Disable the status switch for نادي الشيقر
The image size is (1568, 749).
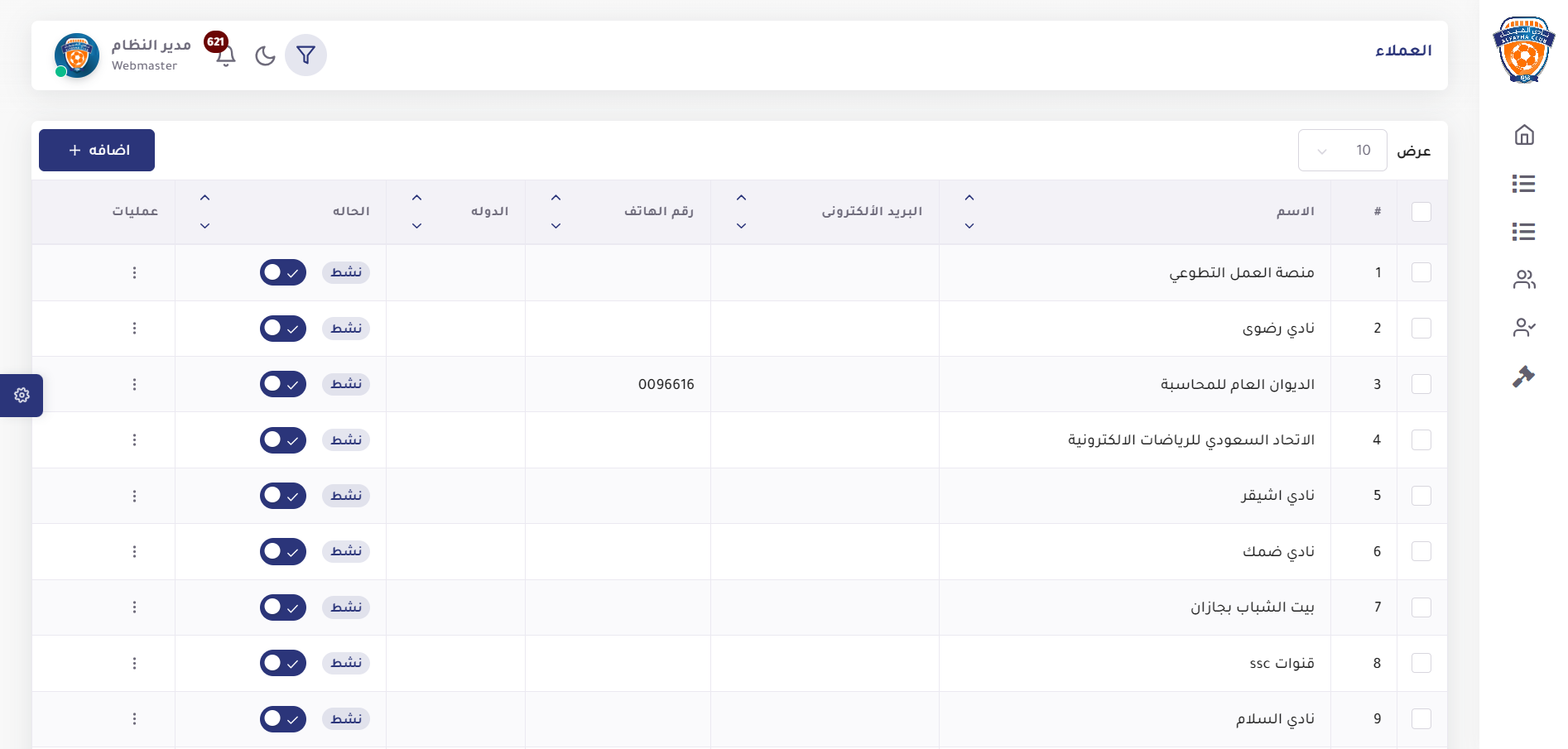click(x=283, y=496)
